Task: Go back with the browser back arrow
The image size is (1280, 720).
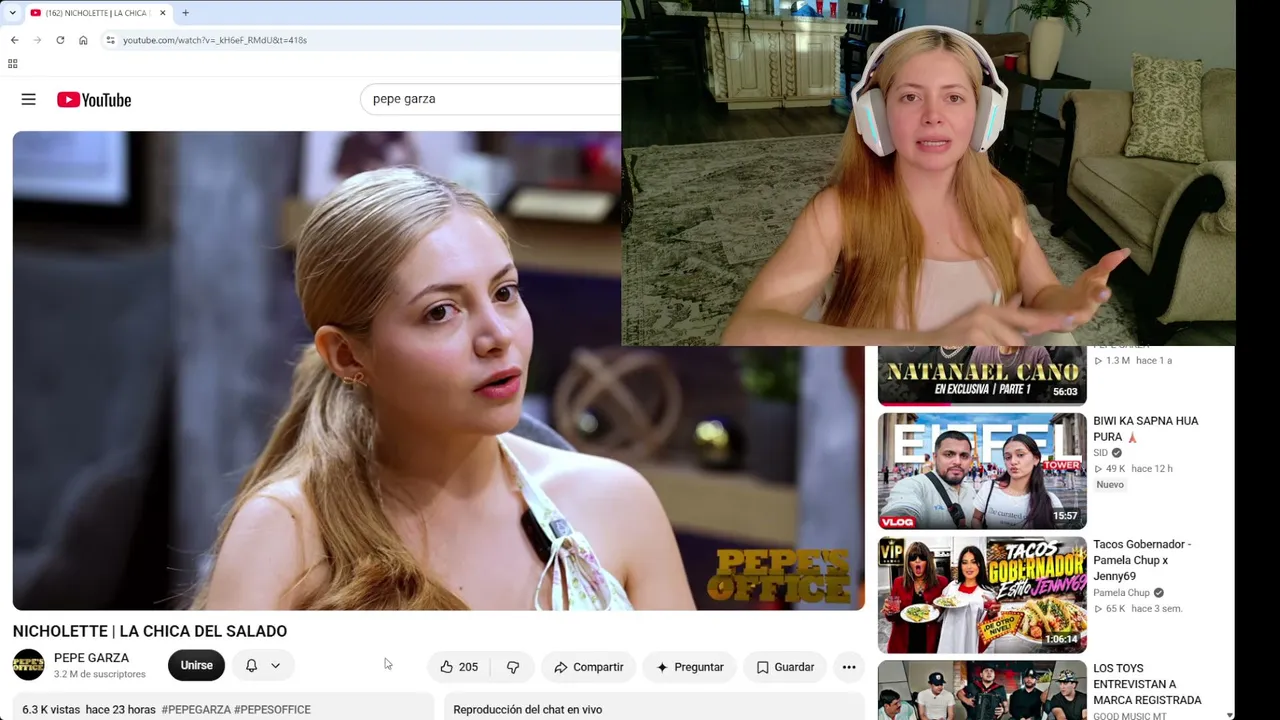Action: [14, 40]
